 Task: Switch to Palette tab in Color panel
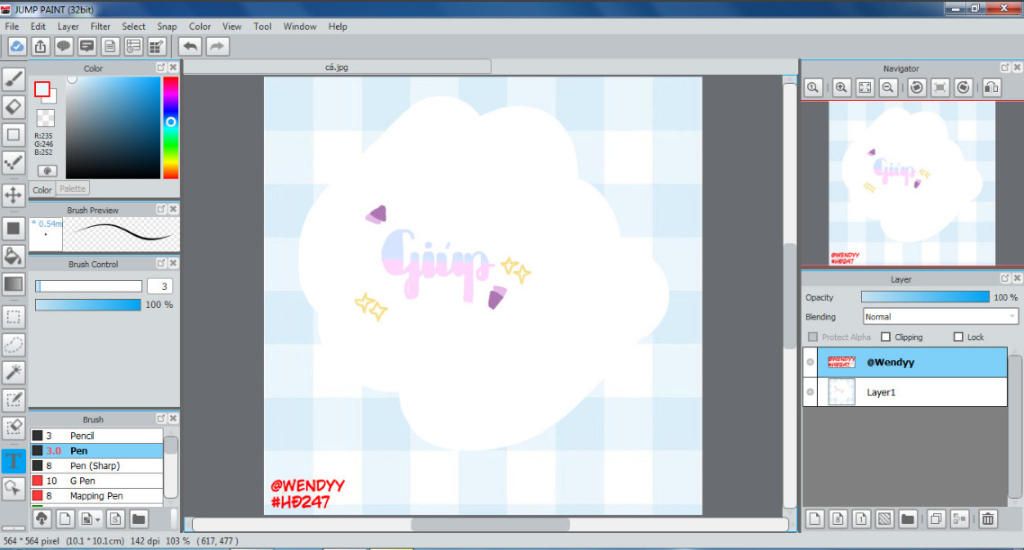click(72, 189)
